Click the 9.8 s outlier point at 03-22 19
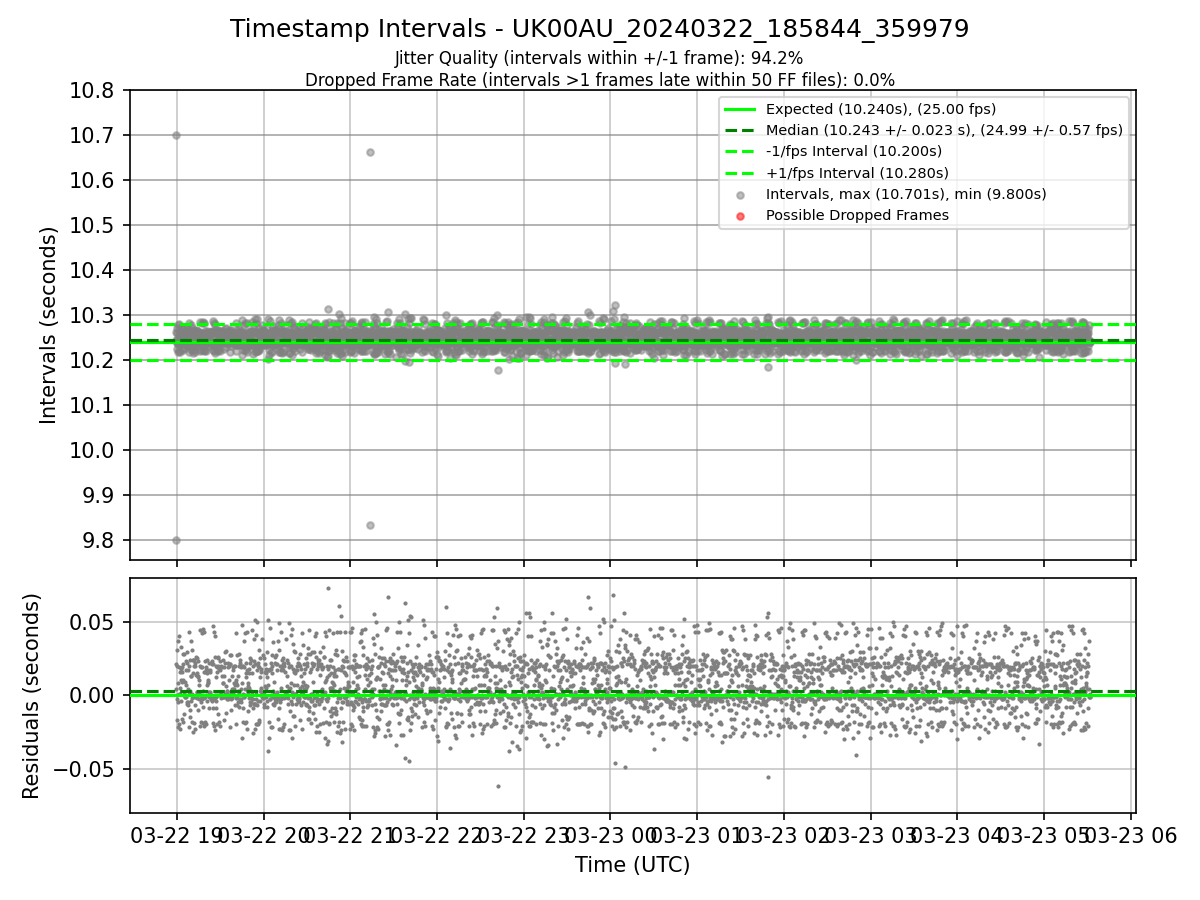 176,540
